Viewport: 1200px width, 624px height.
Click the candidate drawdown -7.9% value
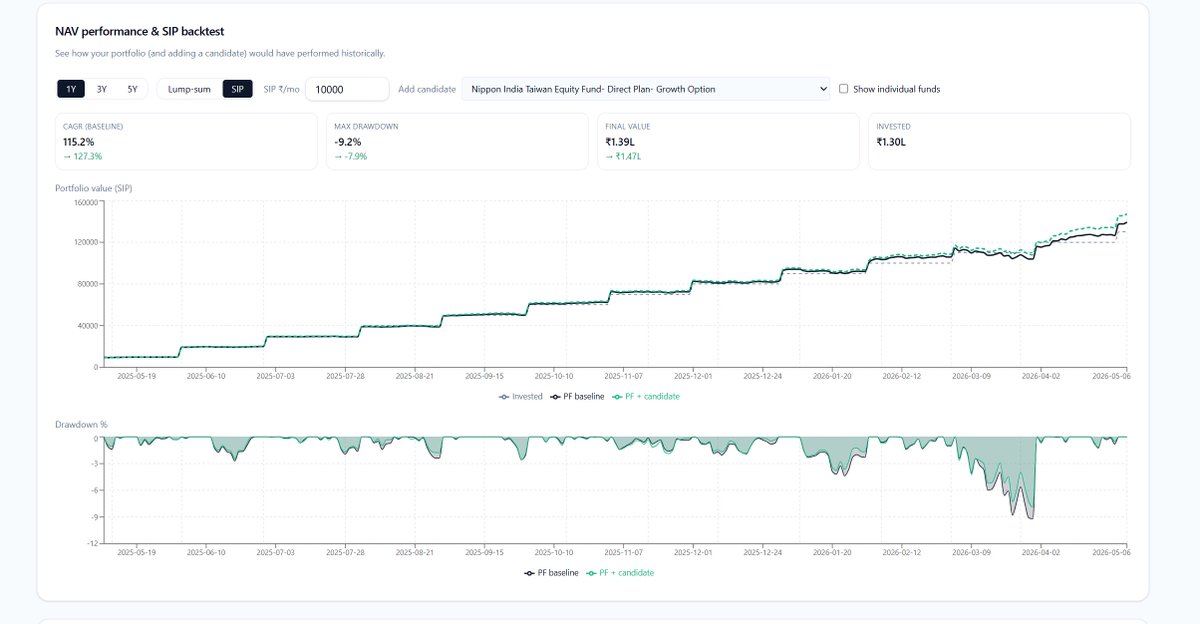click(351, 157)
